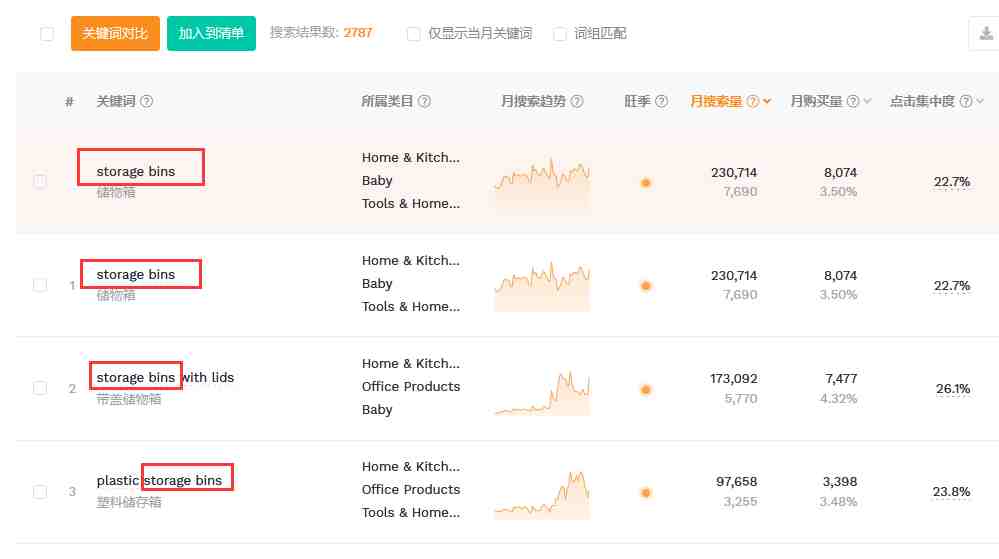Click peak season dot for plastic storage bins

[646, 492]
